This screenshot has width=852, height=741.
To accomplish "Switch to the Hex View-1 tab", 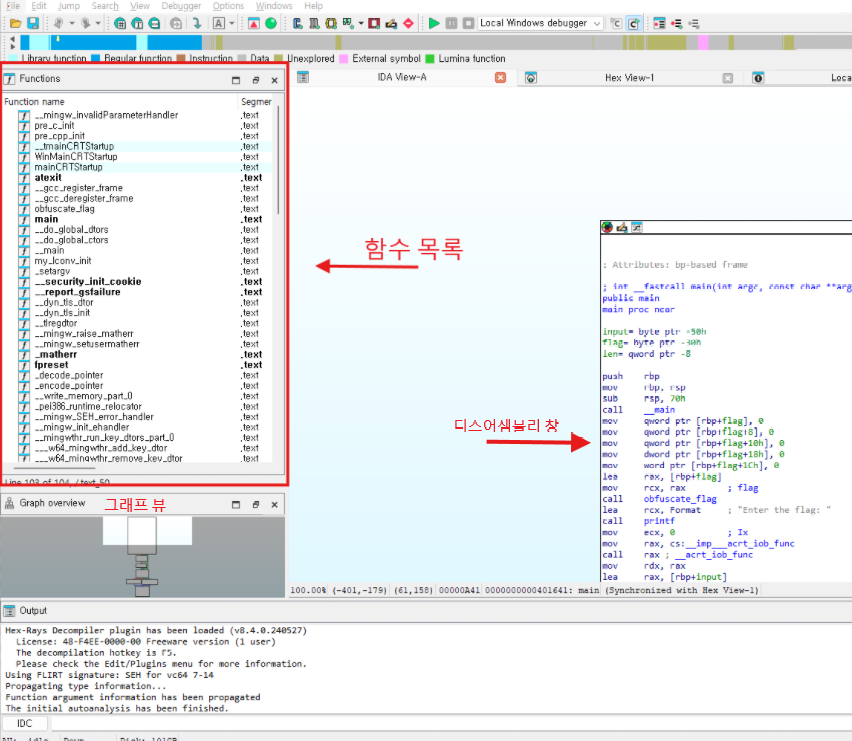I will tap(629, 78).
